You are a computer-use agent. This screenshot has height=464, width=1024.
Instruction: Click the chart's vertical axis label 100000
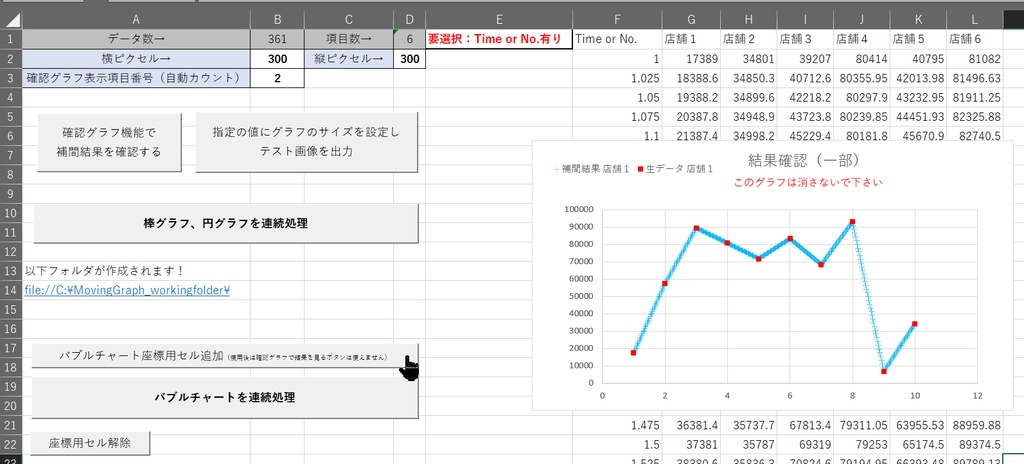(x=579, y=210)
